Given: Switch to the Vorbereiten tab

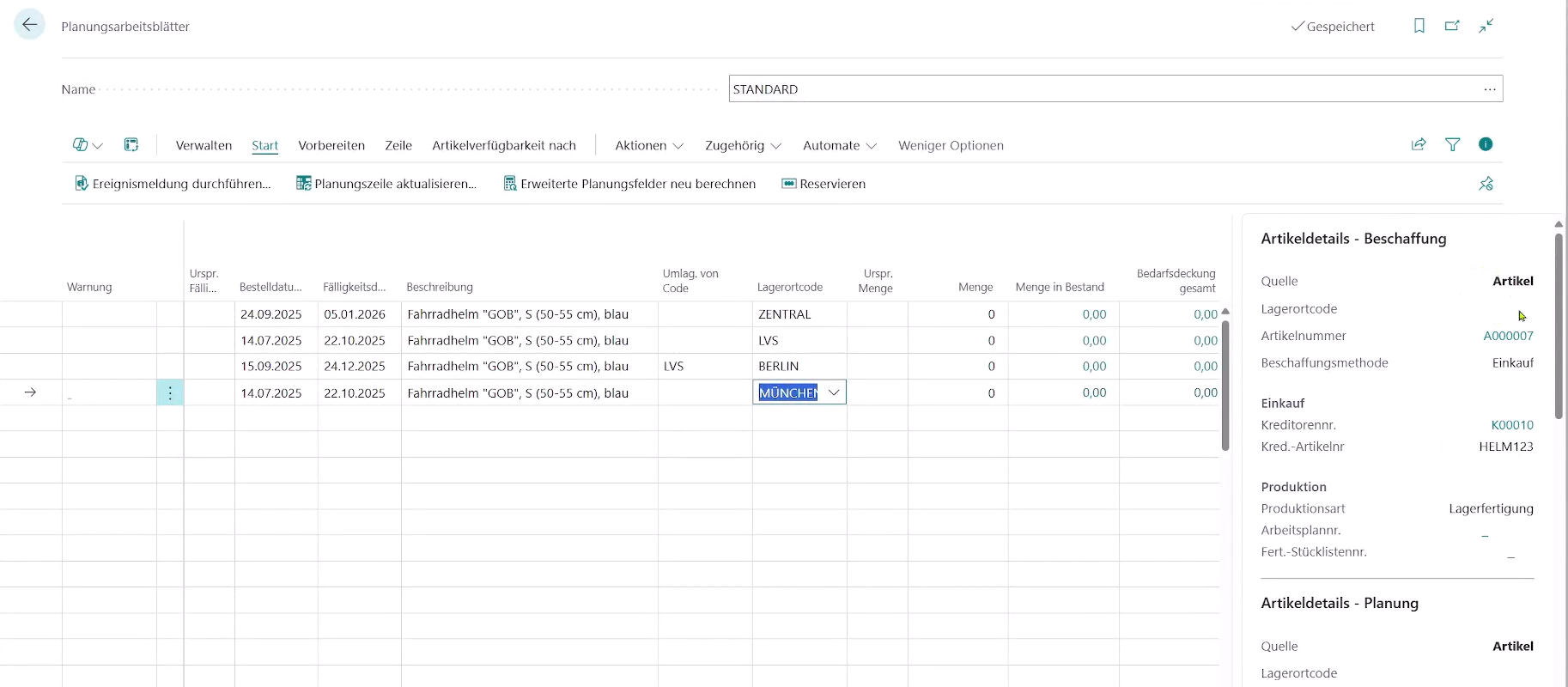Looking at the screenshot, I should coord(331,145).
